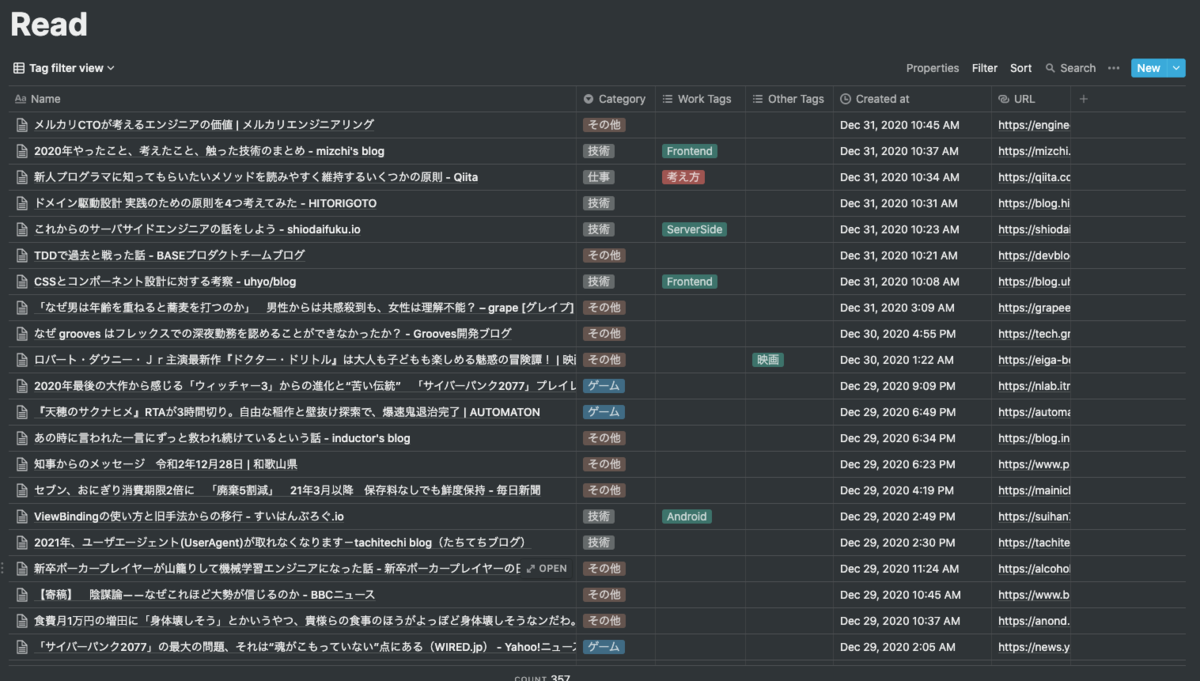Click the blue New button
The image size is (1200, 681).
pyautogui.click(x=1149, y=68)
